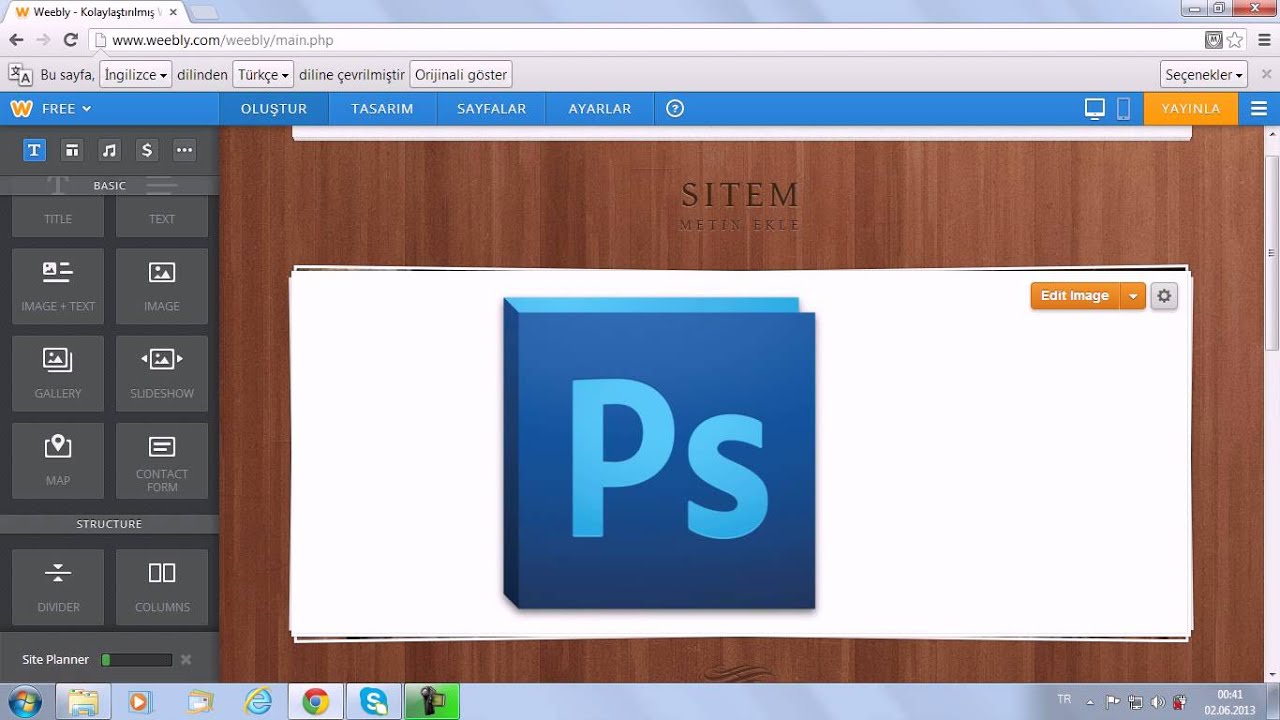Click Orijinali göster button
This screenshot has height=720, width=1280.
(461, 75)
